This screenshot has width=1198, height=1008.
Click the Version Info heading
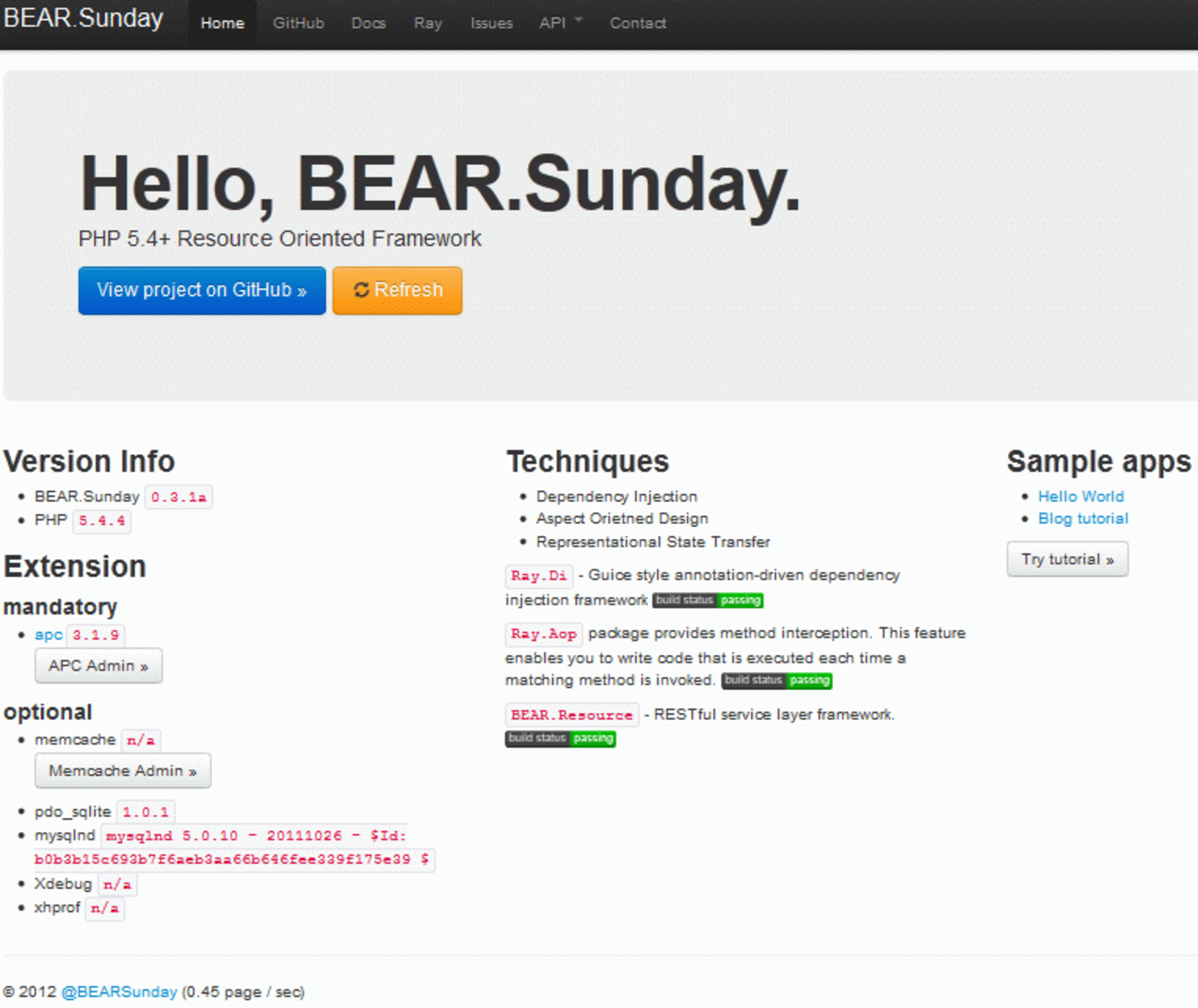coord(89,462)
